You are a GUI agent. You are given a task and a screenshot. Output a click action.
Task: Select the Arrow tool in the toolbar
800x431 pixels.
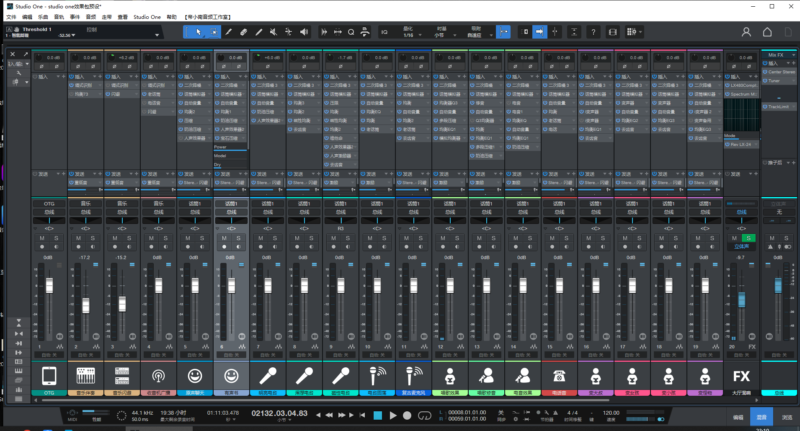pos(198,32)
